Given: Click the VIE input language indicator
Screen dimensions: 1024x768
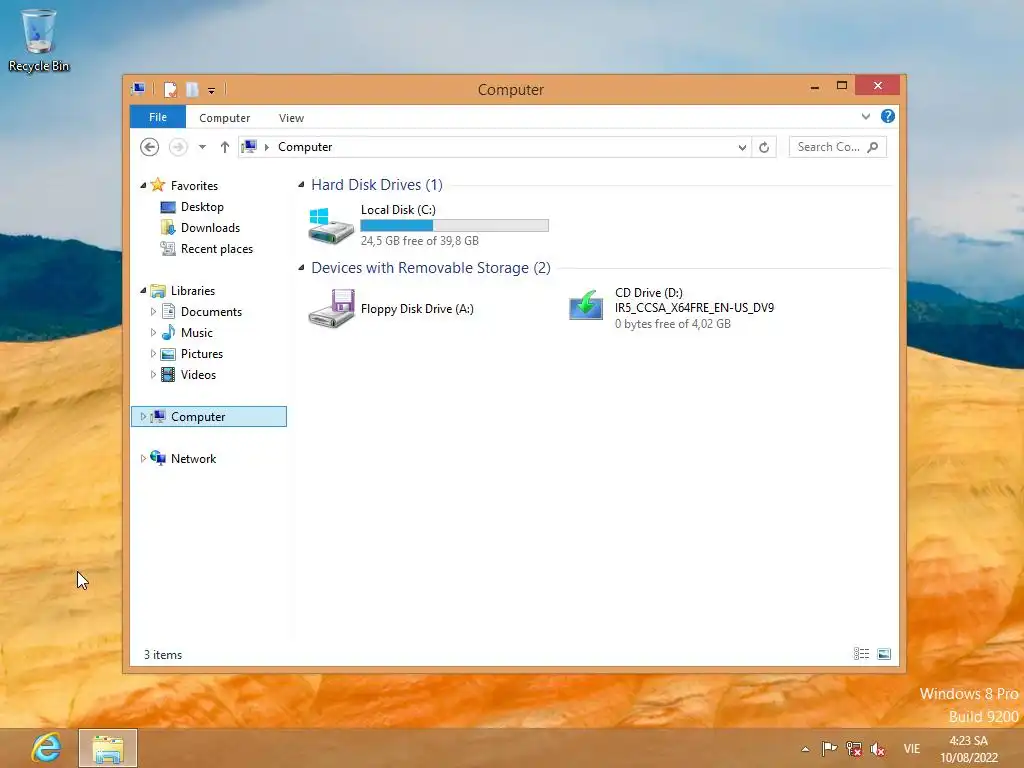Looking at the screenshot, I should point(912,748).
